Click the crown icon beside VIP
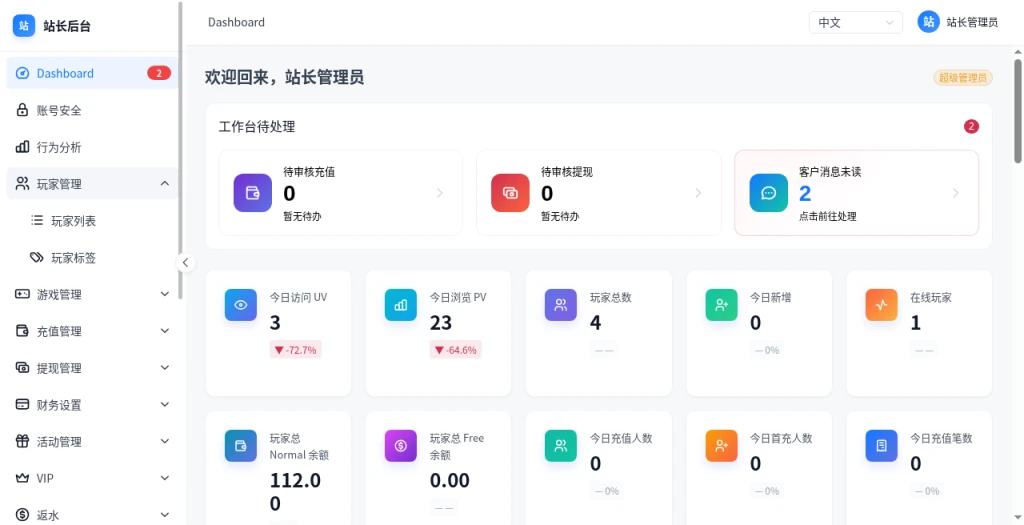1024x525 pixels. coord(22,478)
